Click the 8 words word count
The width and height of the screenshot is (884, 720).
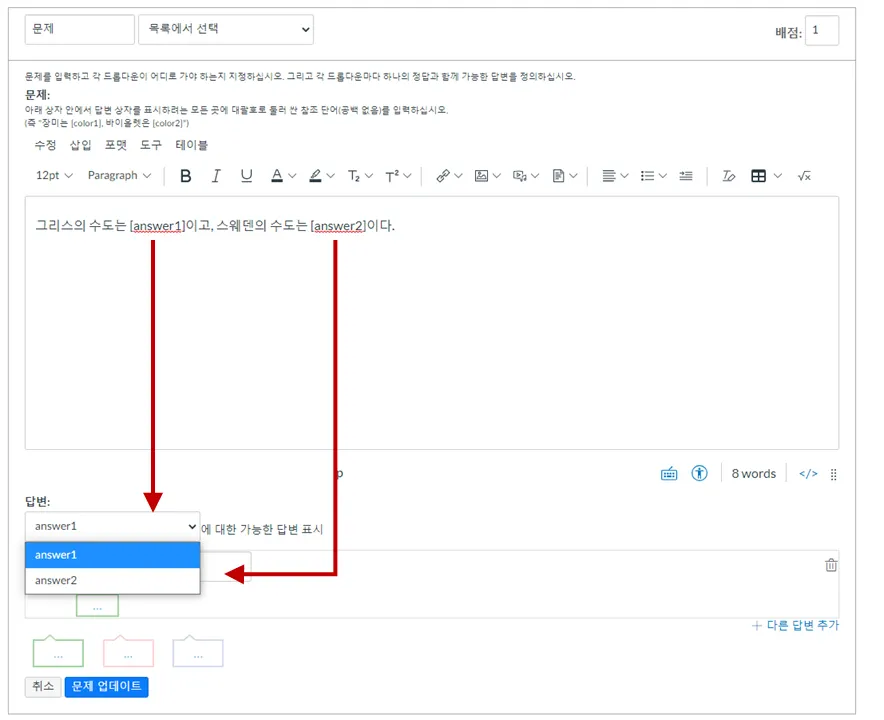(754, 474)
